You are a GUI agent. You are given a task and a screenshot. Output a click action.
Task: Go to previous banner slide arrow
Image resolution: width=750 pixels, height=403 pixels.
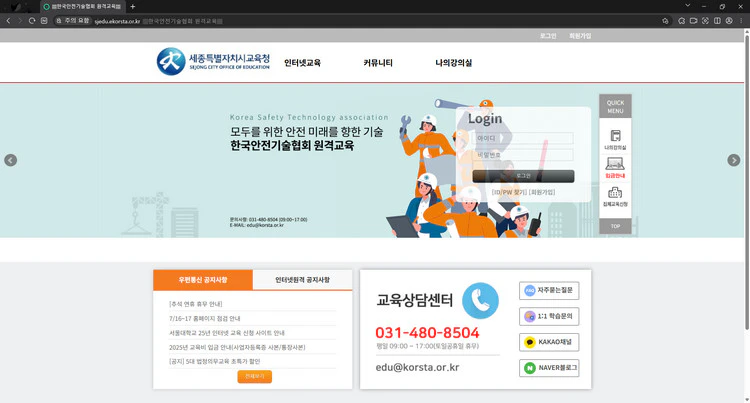pos(11,160)
